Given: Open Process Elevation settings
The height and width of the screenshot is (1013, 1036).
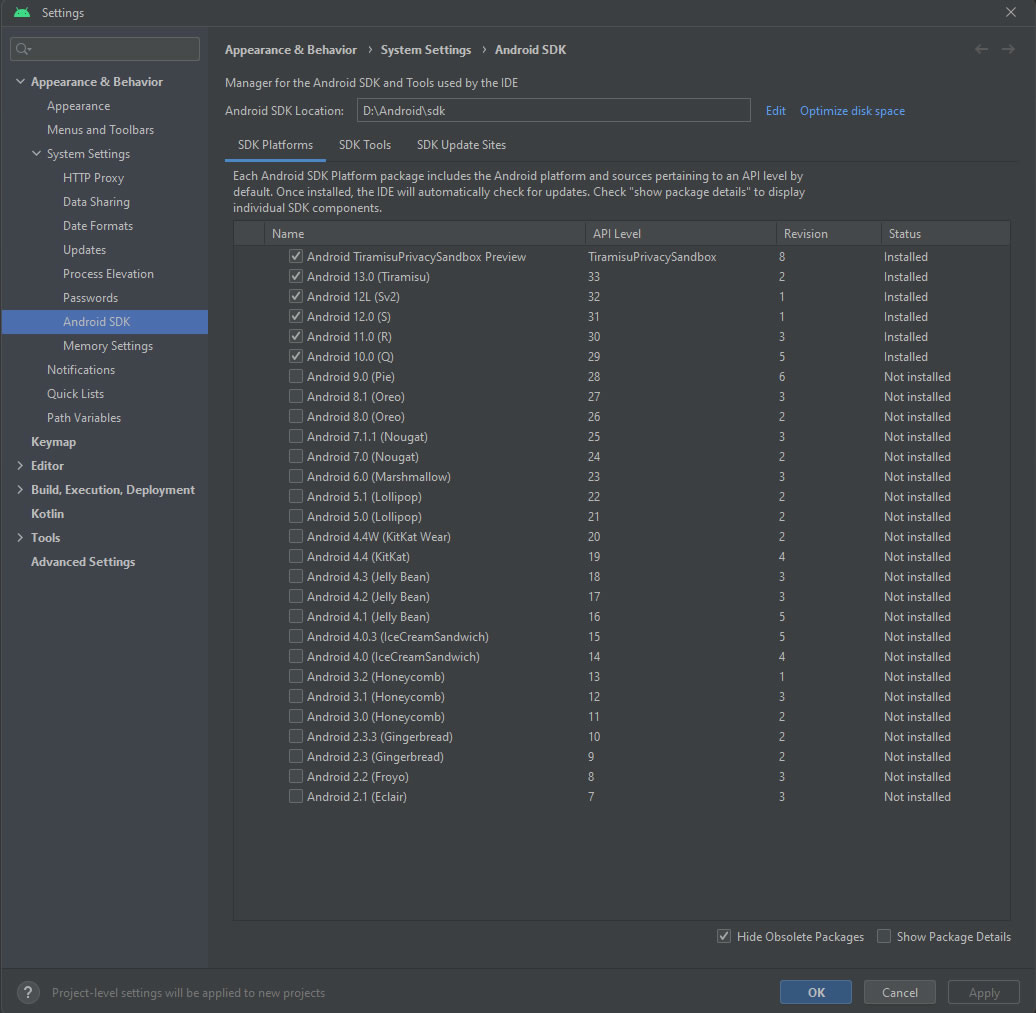Looking at the screenshot, I should click(x=108, y=274).
